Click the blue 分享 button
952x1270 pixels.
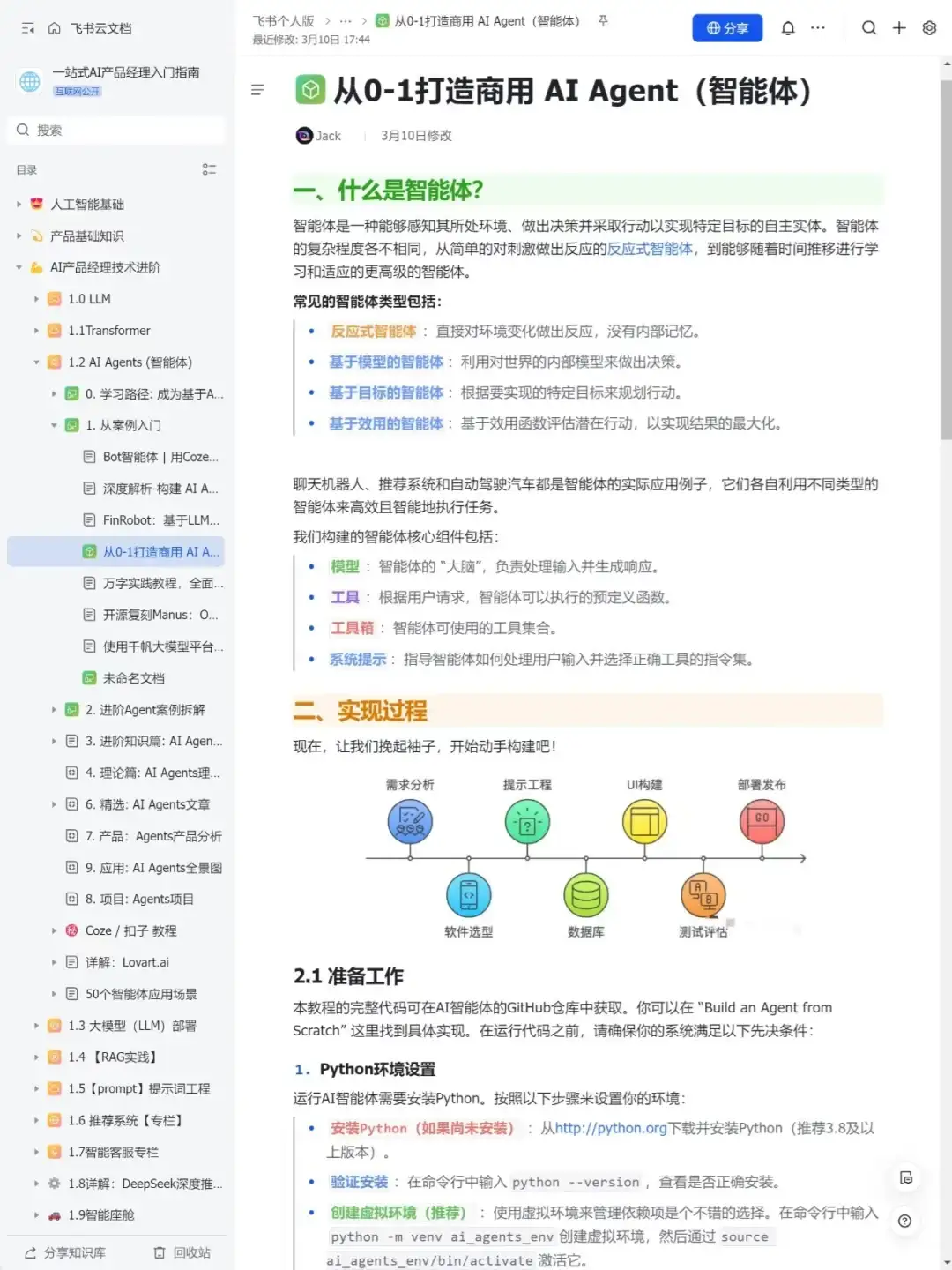click(727, 27)
